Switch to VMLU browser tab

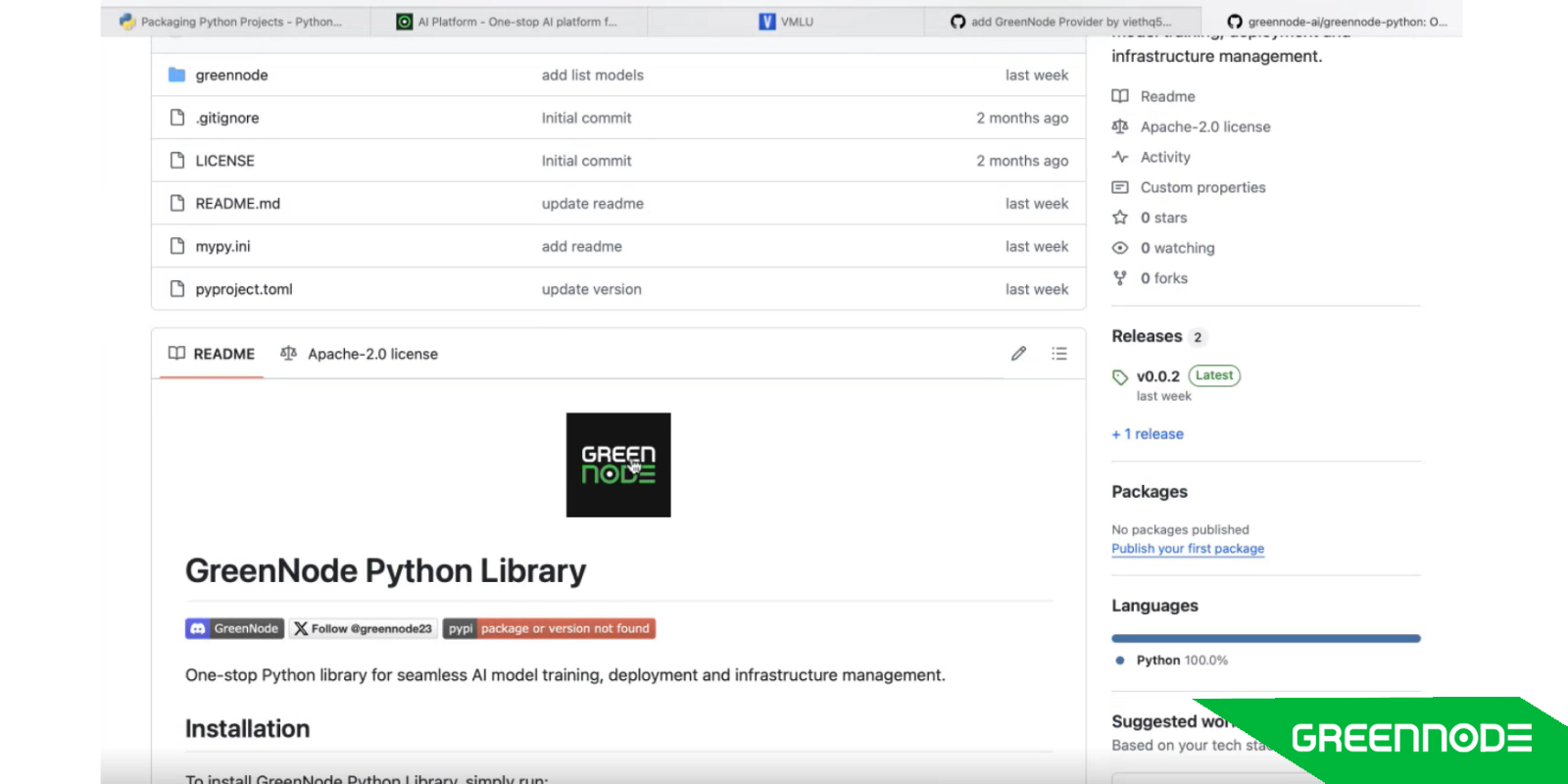786,22
